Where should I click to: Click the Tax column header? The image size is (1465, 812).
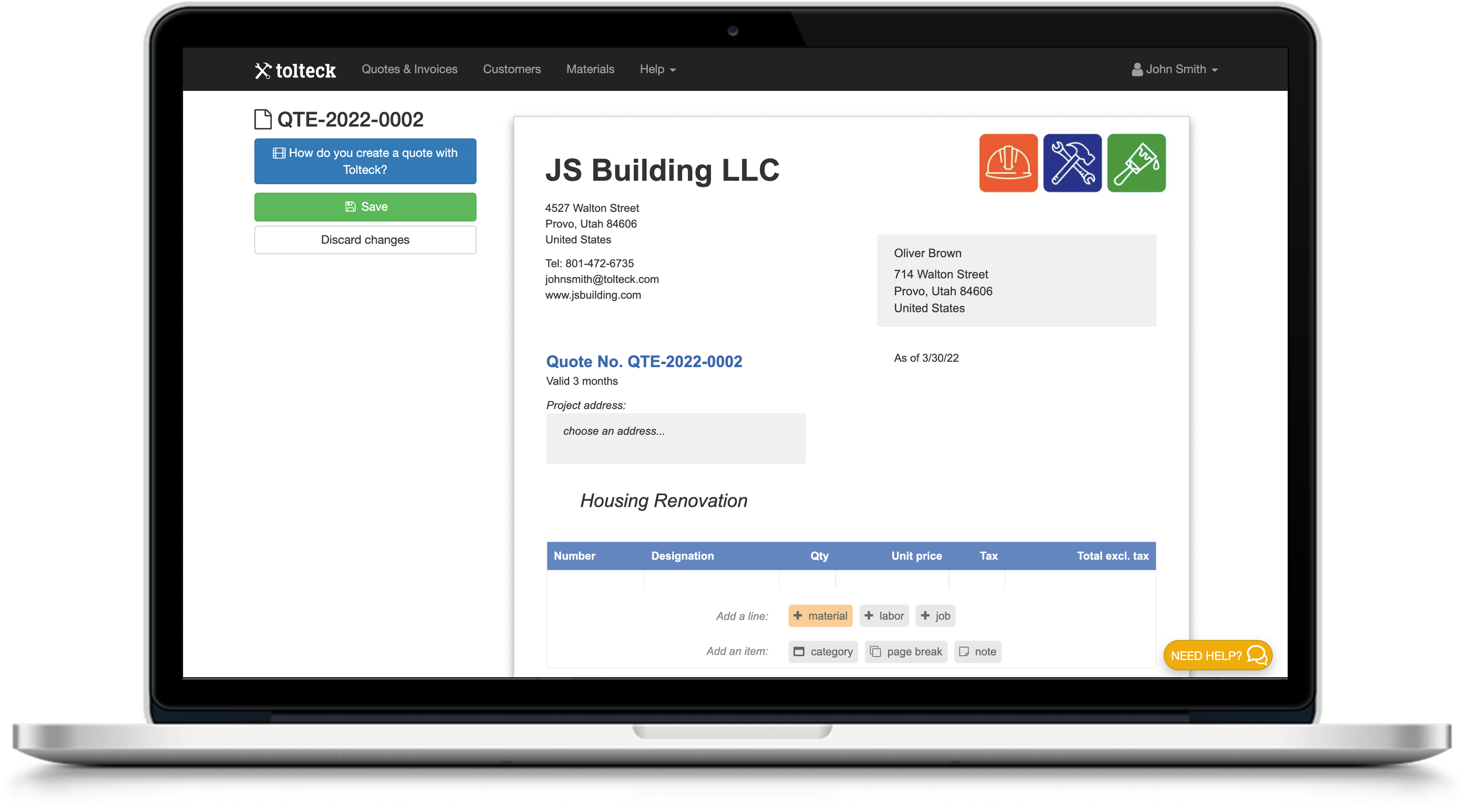(x=989, y=556)
